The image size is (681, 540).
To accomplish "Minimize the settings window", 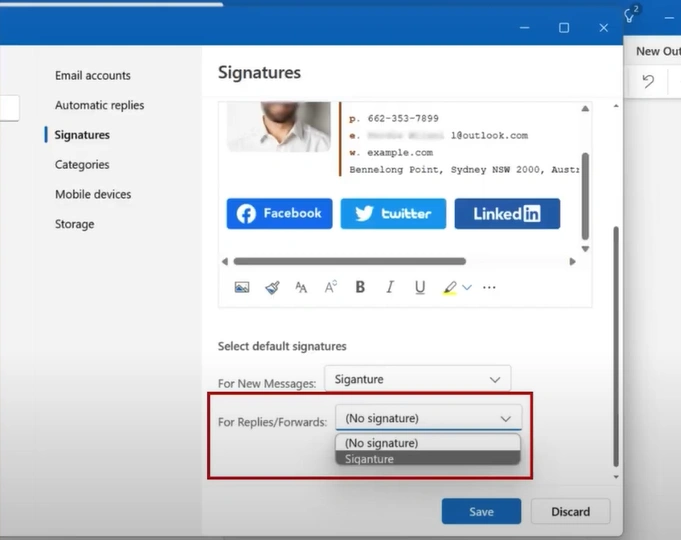I will click(525, 28).
